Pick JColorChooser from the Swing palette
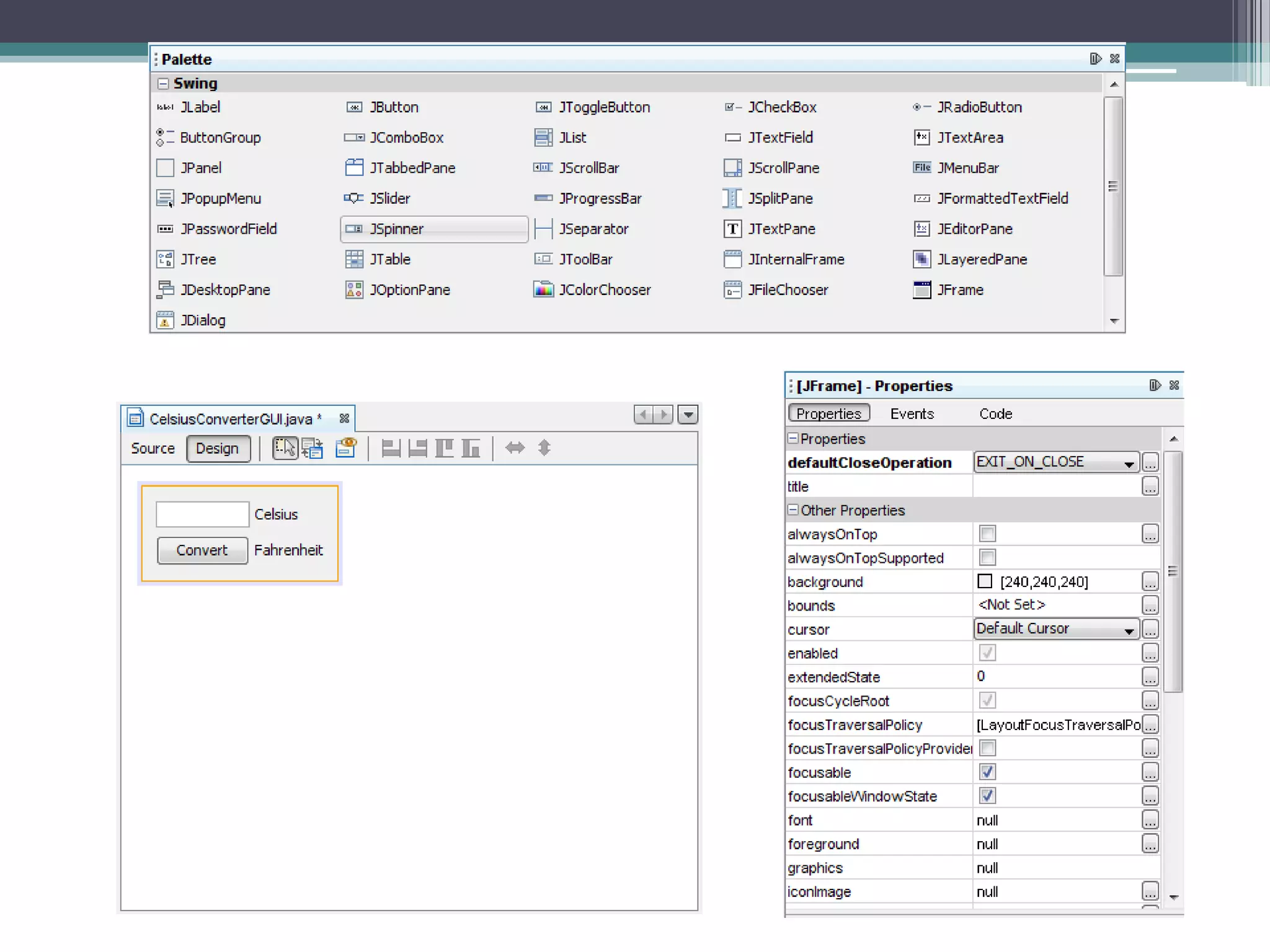 click(604, 290)
